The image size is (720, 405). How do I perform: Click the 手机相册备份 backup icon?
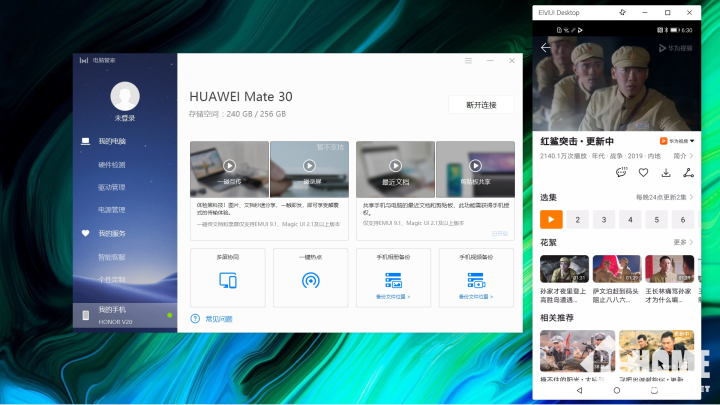click(x=394, y=280)
